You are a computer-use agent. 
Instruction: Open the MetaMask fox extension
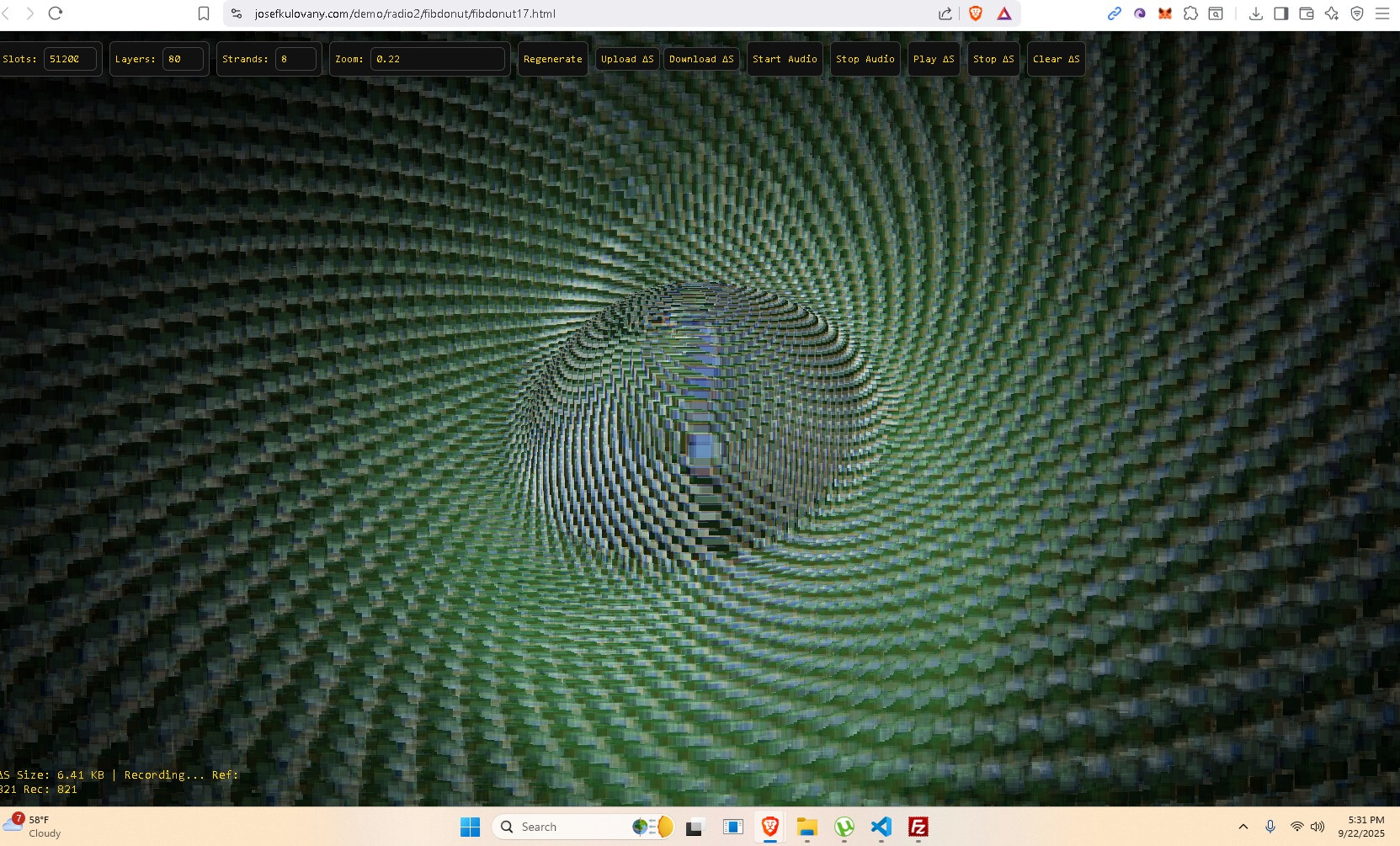(1165, 13)
